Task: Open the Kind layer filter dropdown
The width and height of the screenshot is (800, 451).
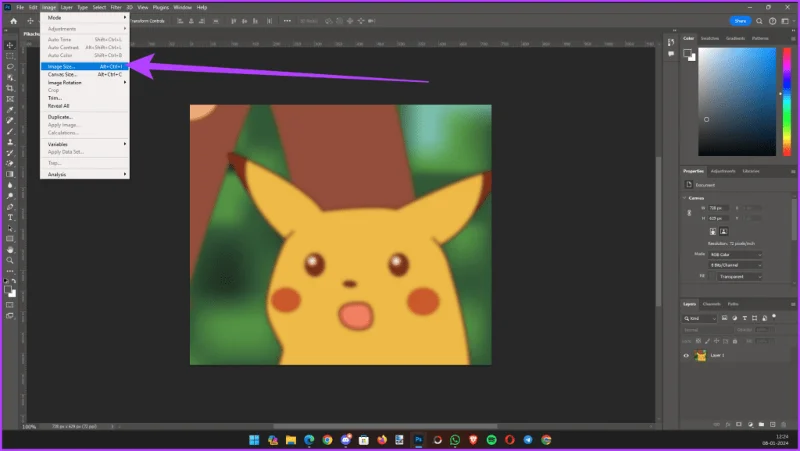Action: click(x=700, y=318)
